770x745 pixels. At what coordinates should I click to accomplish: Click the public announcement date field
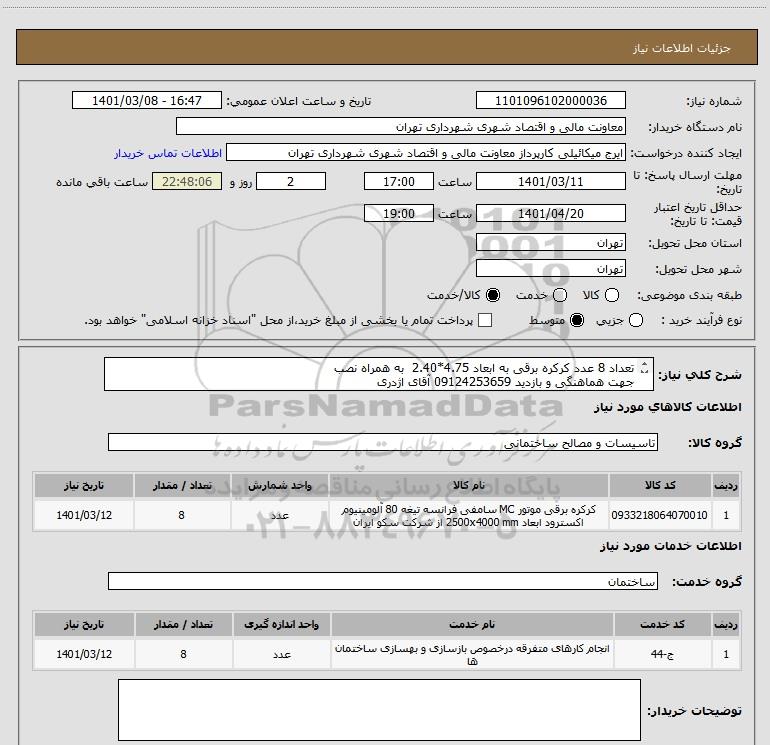147,100
